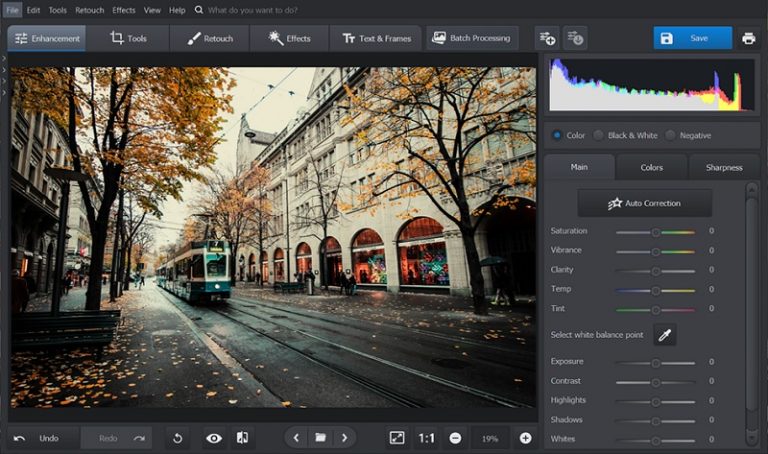Click the eyedropper white balance tool
768x454 pixels.
tap(665, 335)
